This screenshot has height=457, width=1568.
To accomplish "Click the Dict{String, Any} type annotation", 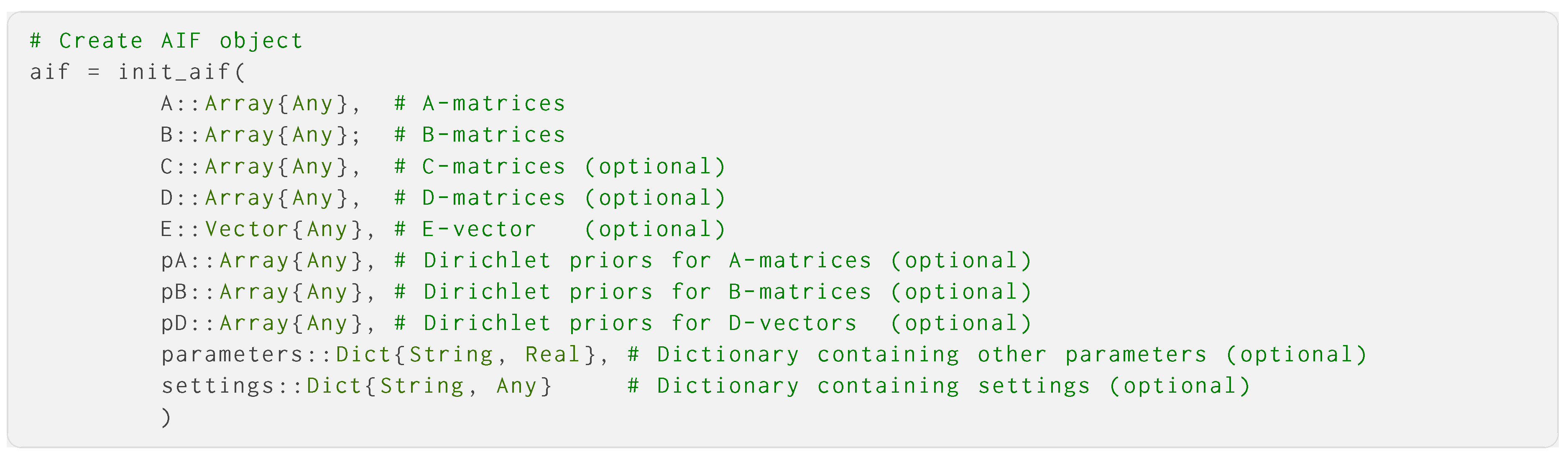I will (x=429, y=386).
